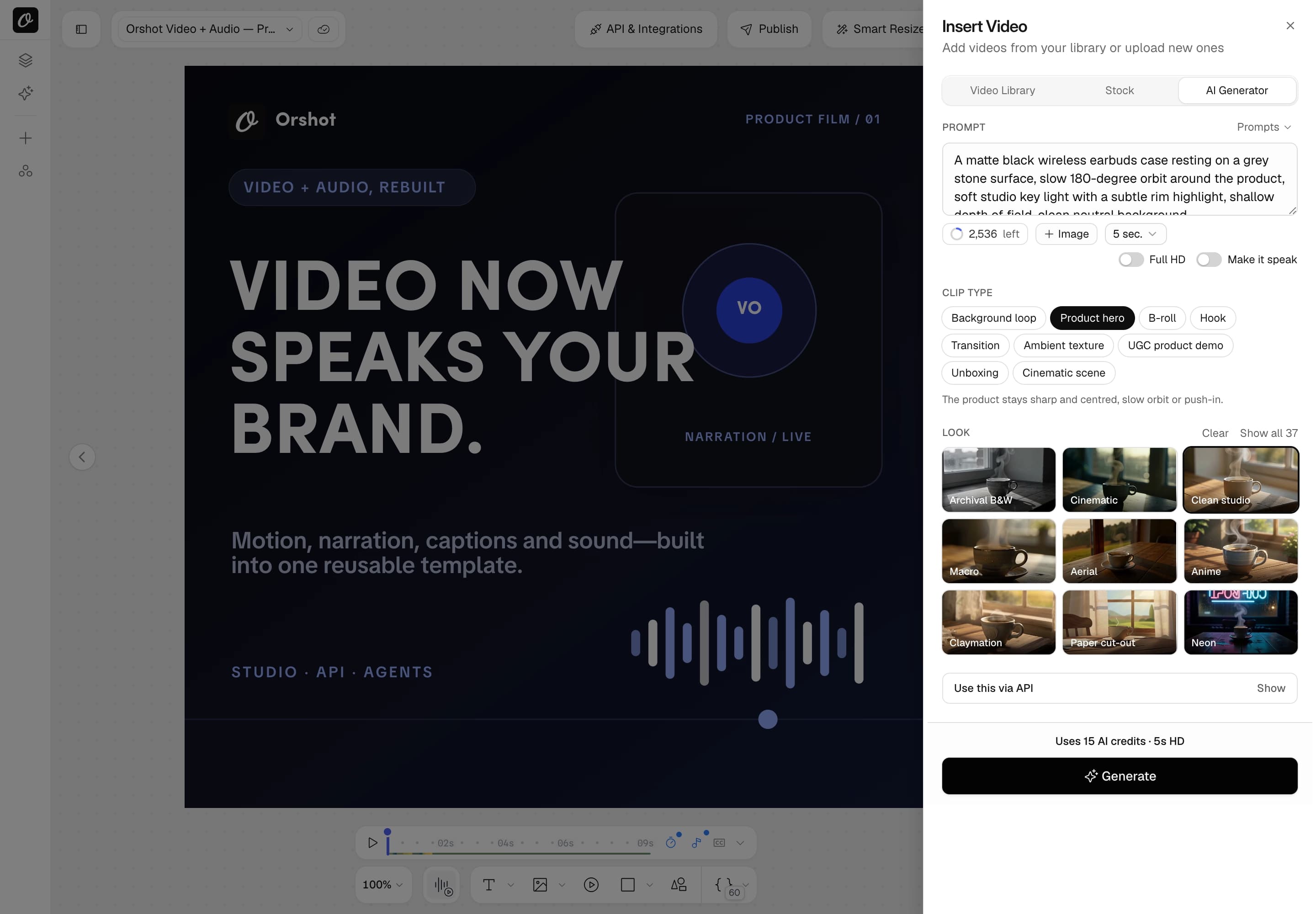Open the timer duration icon in timeline
This screenshot has width=1316, height=914.
(671, 842)
